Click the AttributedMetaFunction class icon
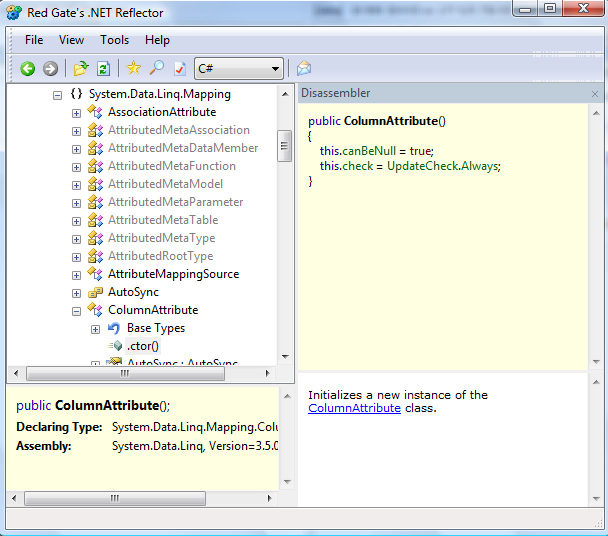Screen dimensions: 608x536 (x=95, y=166)
